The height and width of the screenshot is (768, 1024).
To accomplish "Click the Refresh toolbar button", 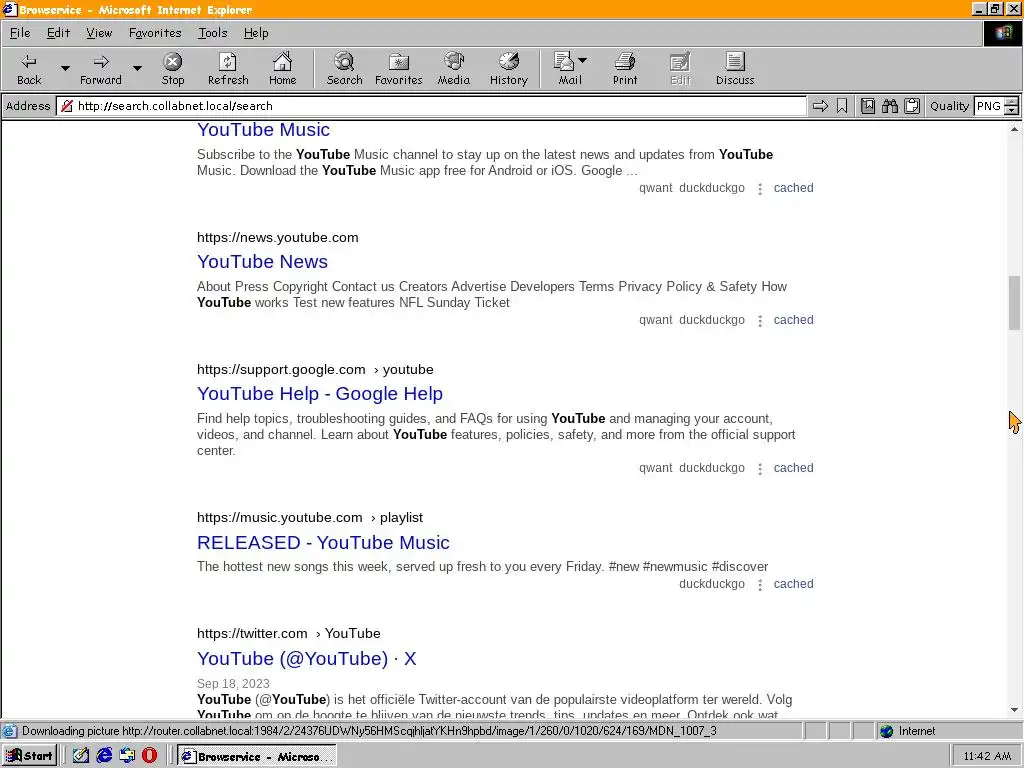I will pyautogui.click(x=228, y=69).
